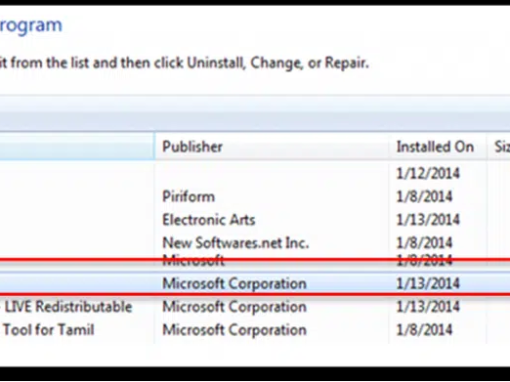Screen dimensions: 510x382
Task: Click 1/8/2014 date in Piriform row
Action: tap(424, 197)
